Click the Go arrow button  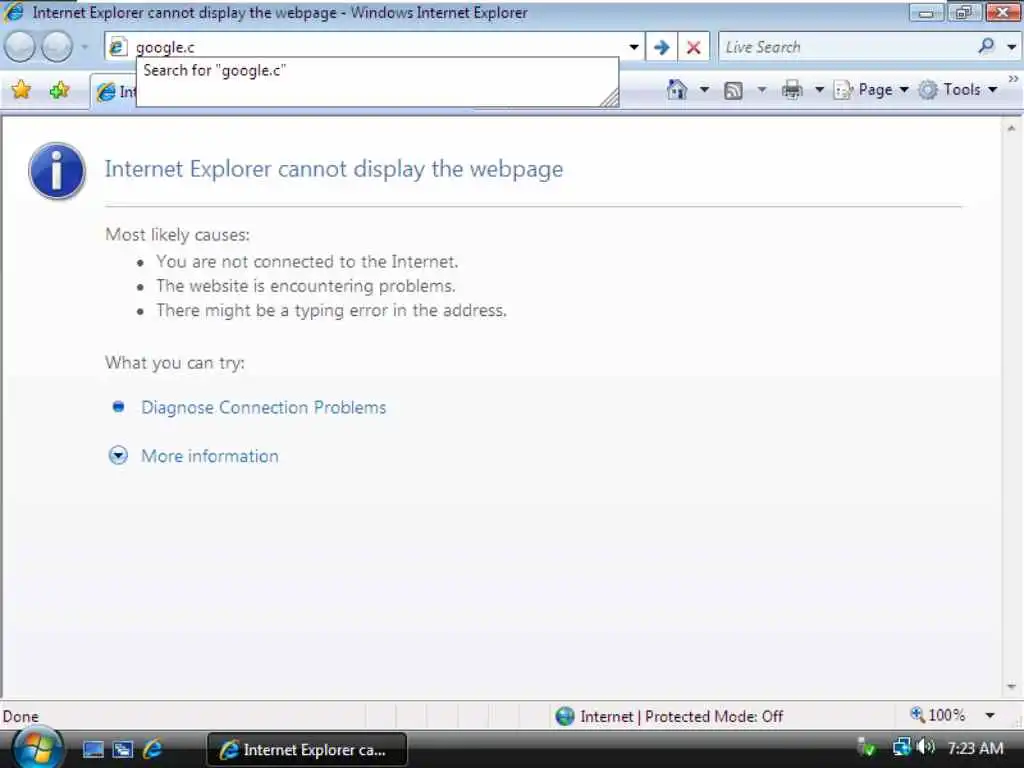[662, 47]
